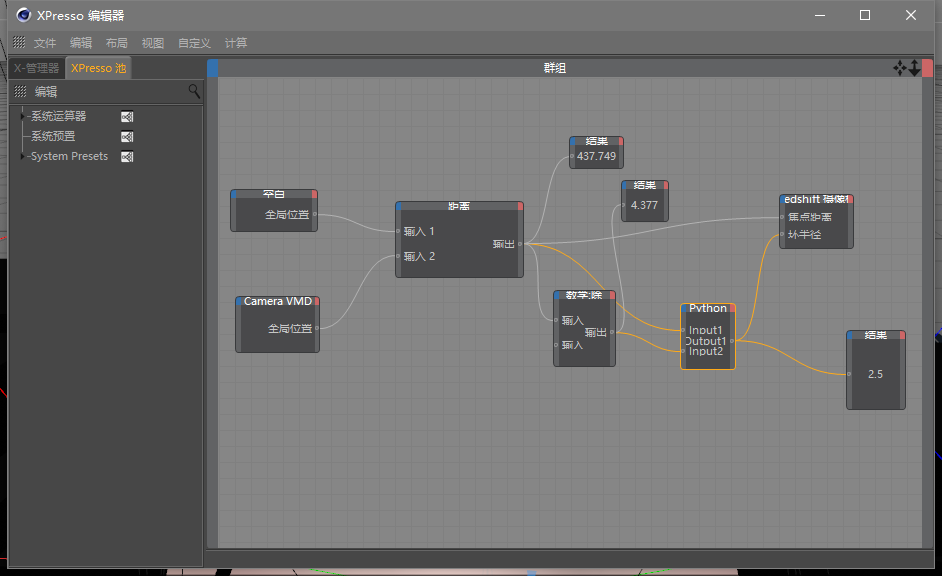Image resolution: width=942 pixels, height=576 pixels.
Task: Expand the System Presets tree item
Action: (x=23, y=156)
